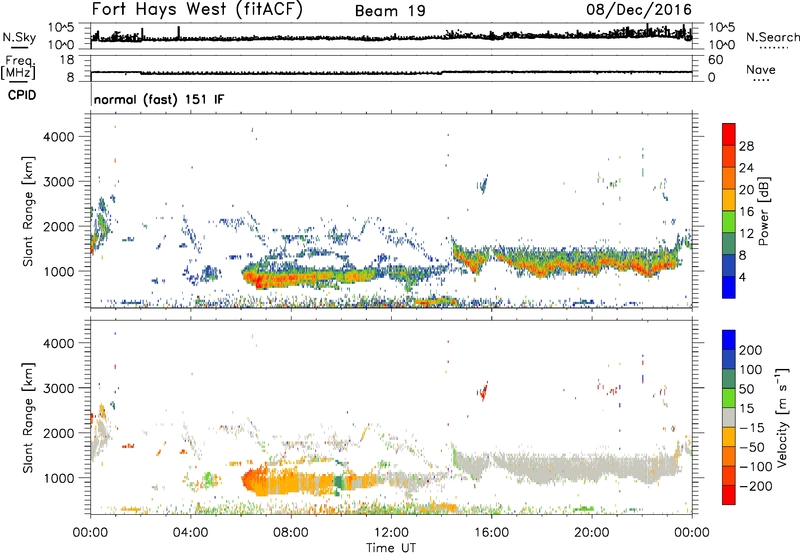Screen dimensions: 800x554
Task: Click the "-200" velocity colorbar label
Action: pos(755,486)
